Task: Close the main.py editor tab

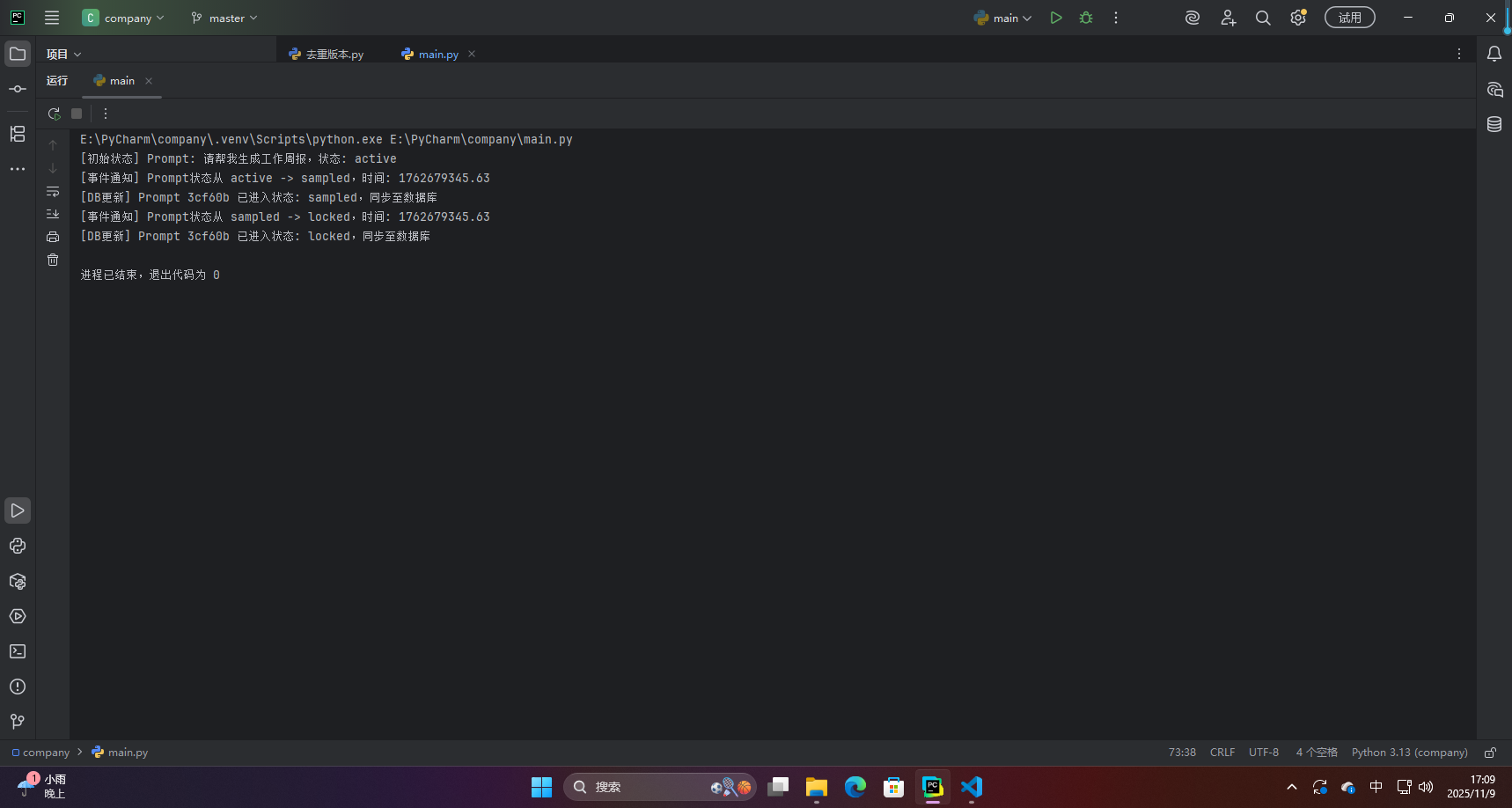Action: (472, 54)
